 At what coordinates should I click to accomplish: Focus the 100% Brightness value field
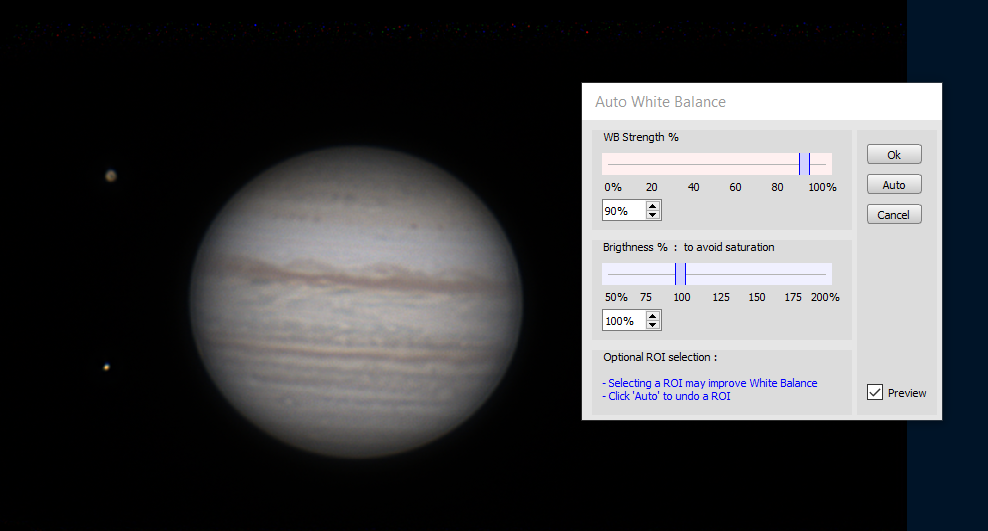tap(624, 321)
